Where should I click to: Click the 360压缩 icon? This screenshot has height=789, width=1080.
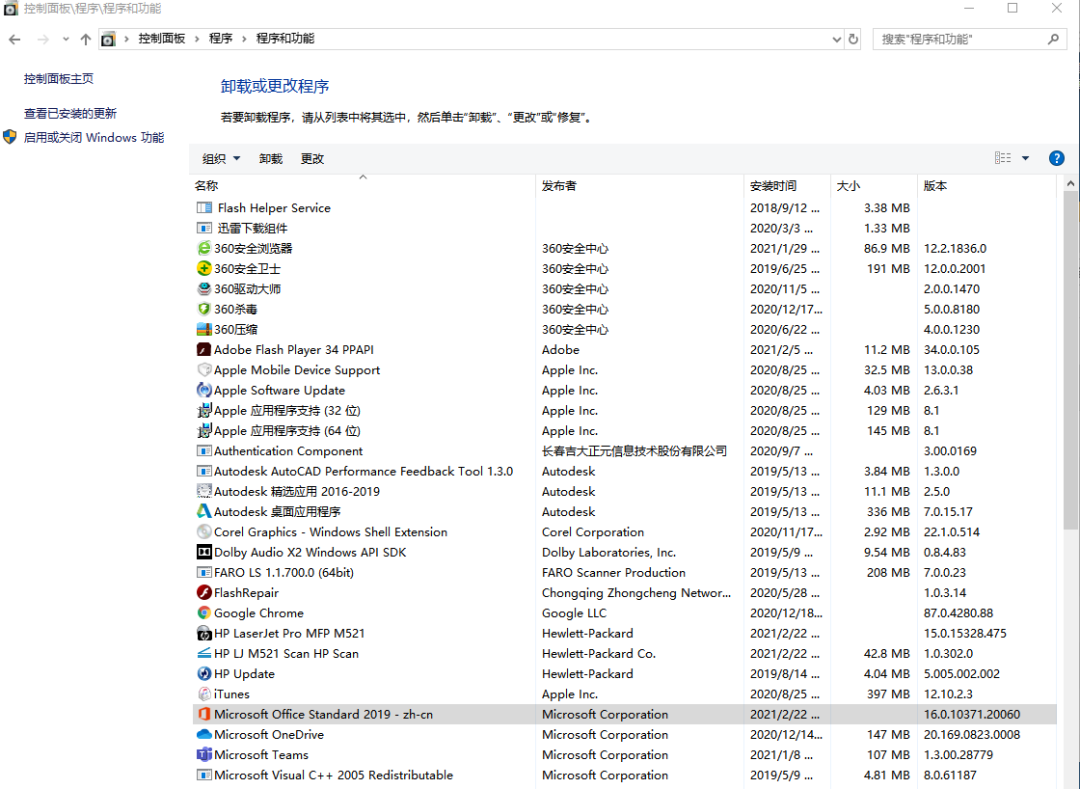tap(204, 329)
